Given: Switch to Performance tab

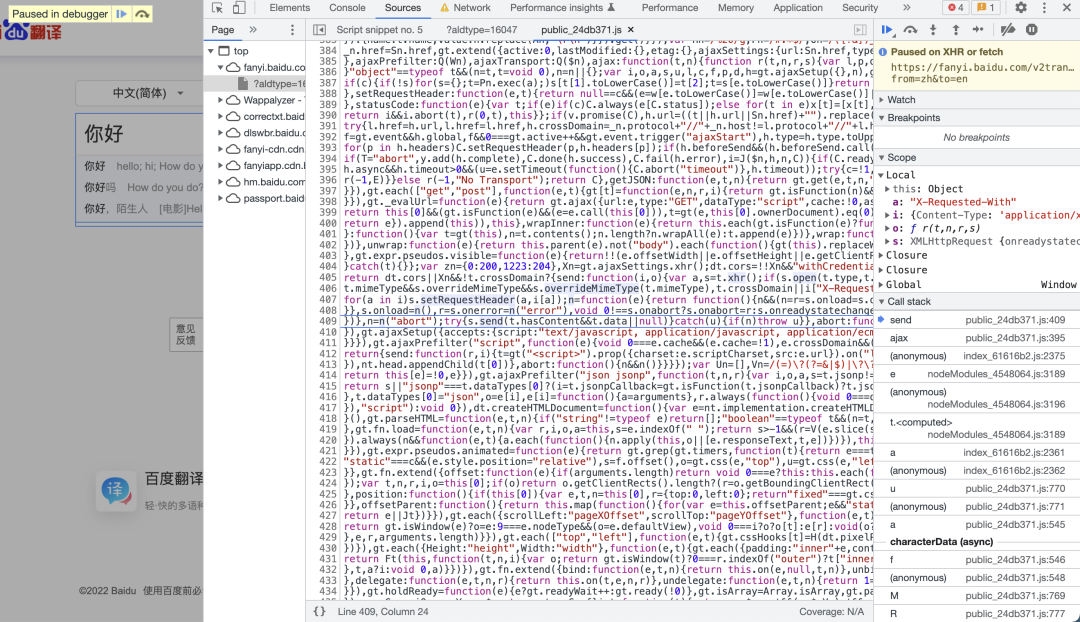Looking at the screenshot, I should [669, 8].
